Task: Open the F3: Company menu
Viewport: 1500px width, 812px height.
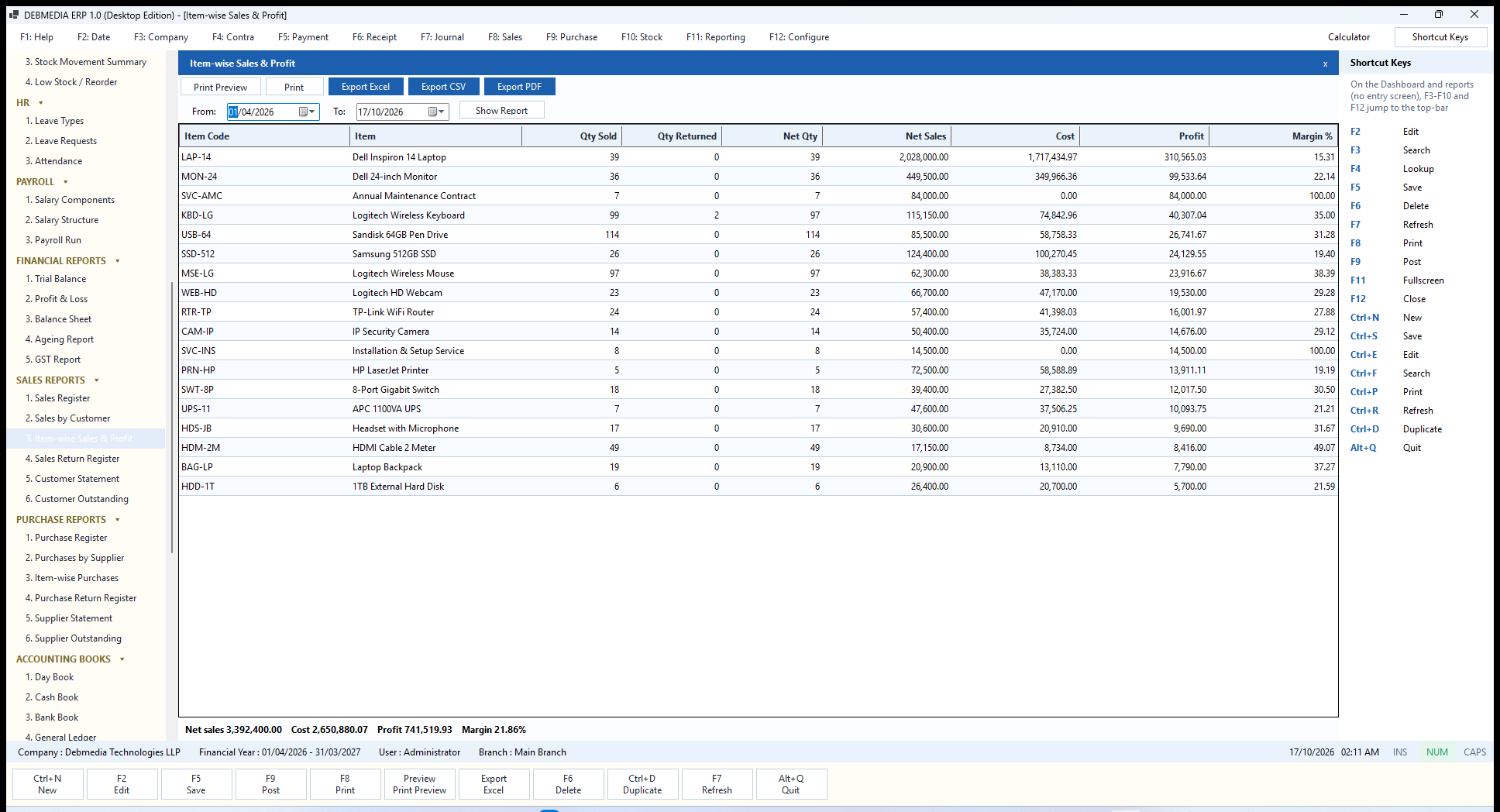Action: pos(161,37)
